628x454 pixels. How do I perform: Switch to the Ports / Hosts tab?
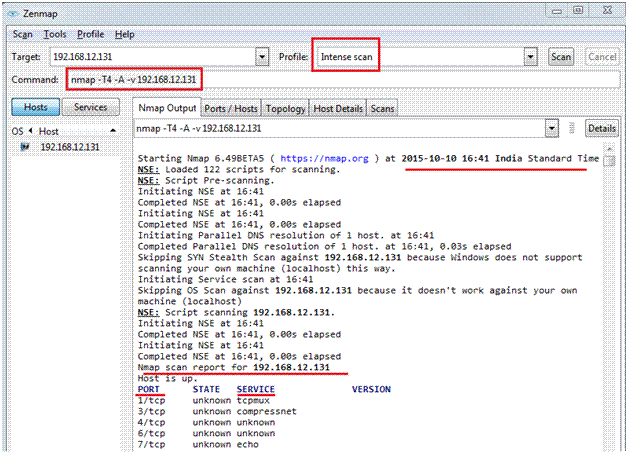(231, 108)
